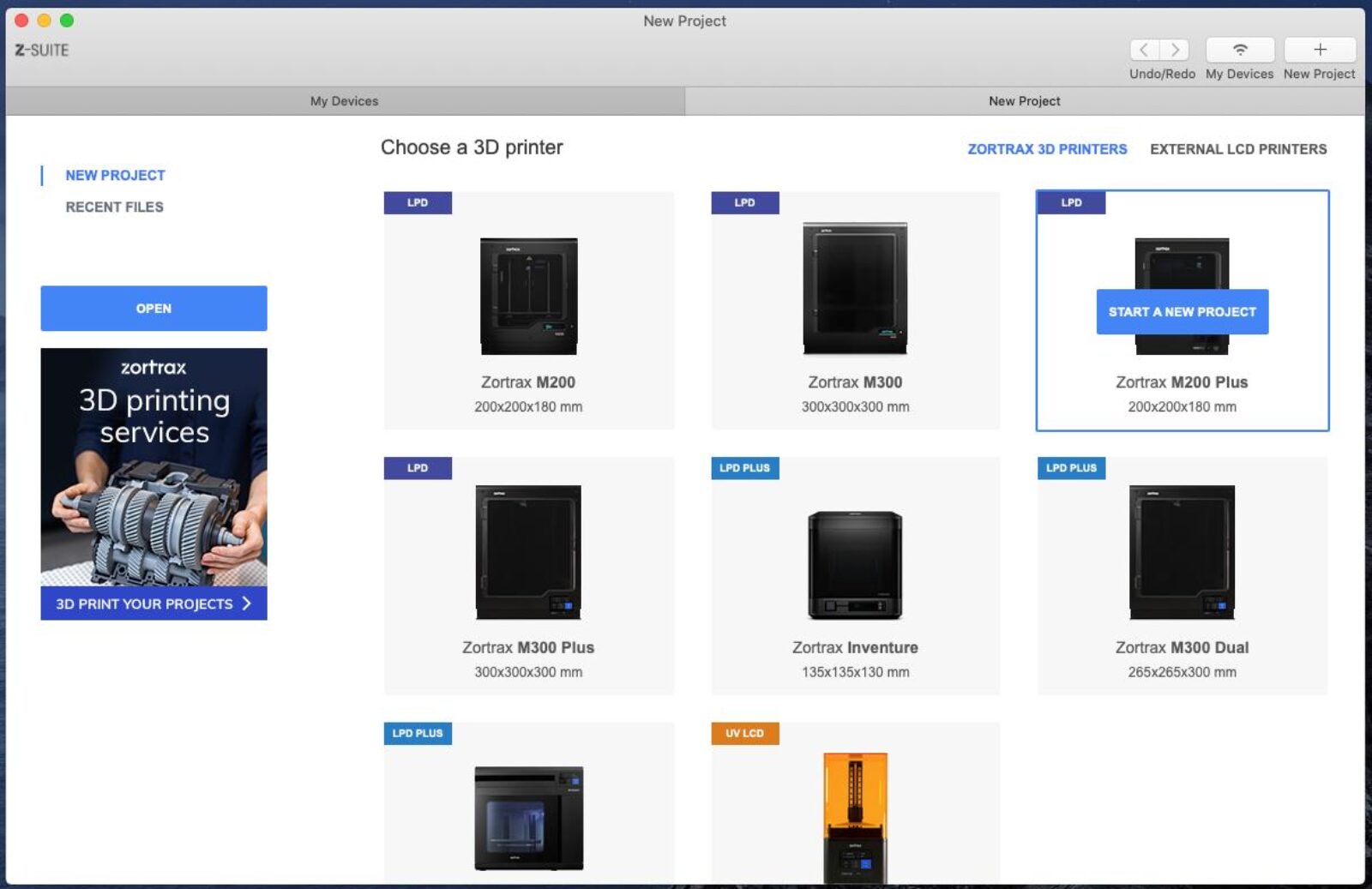1372x889 pixels.
Task: Switch to the My Devices tab
Action: pyautogui.click(x=345, y=101)
